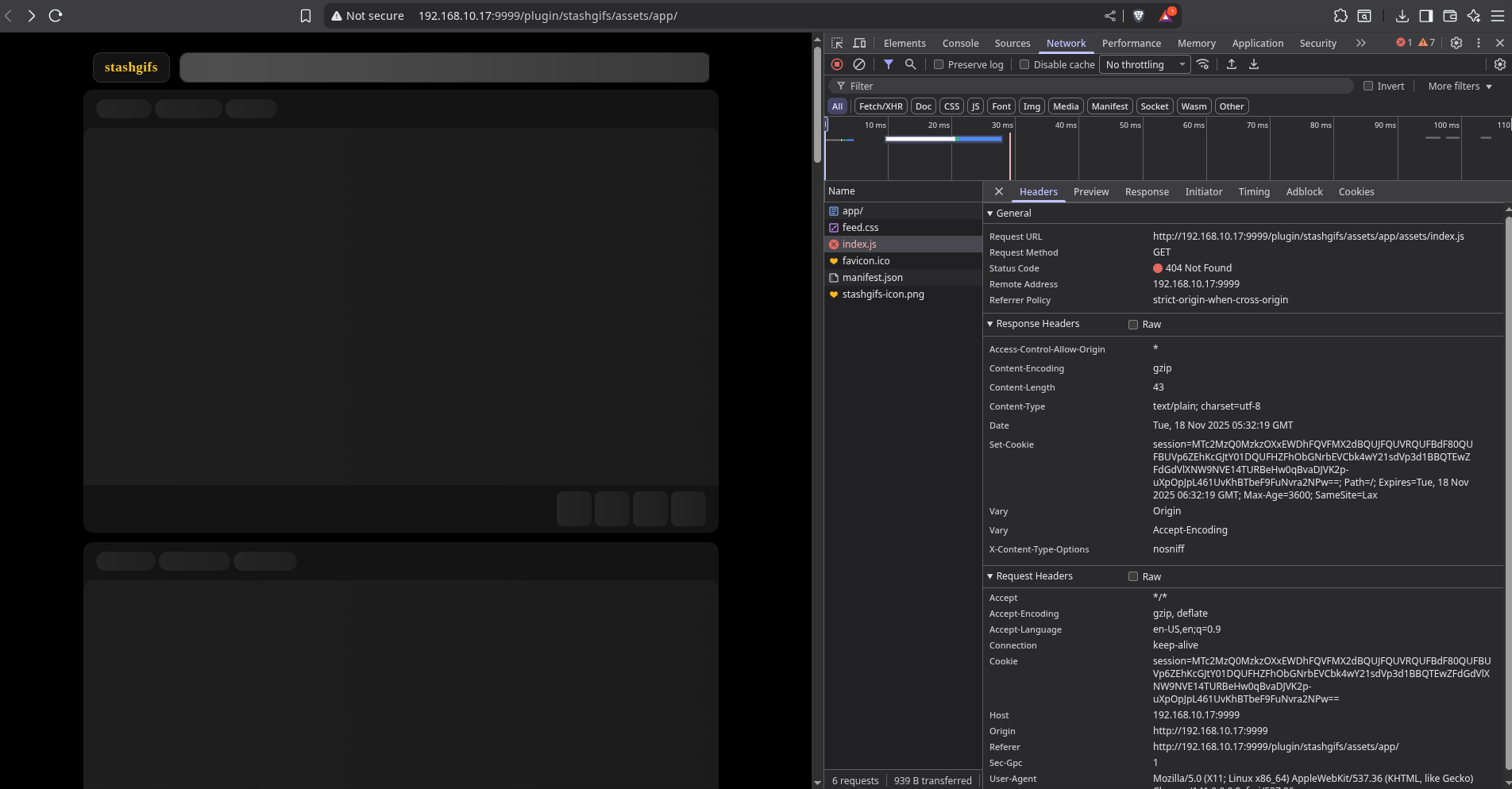The height and width of the screenshot is (789, 1512).
Task: Filter requests by Fetch/XHR type
Action: point(881,106)
